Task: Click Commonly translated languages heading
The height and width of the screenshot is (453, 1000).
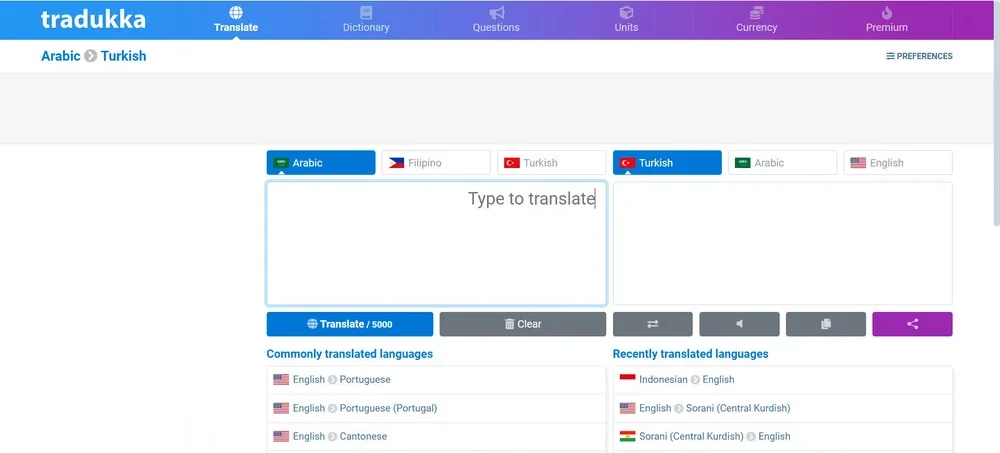Action: 349,354
